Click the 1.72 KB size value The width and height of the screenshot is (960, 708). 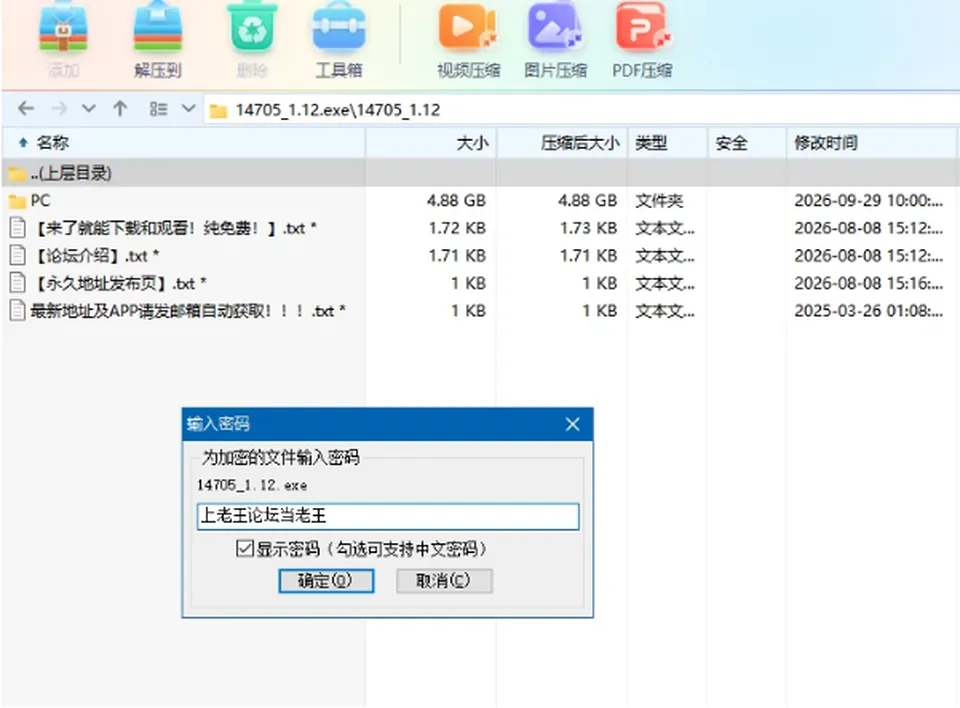(x=457, y=228)
